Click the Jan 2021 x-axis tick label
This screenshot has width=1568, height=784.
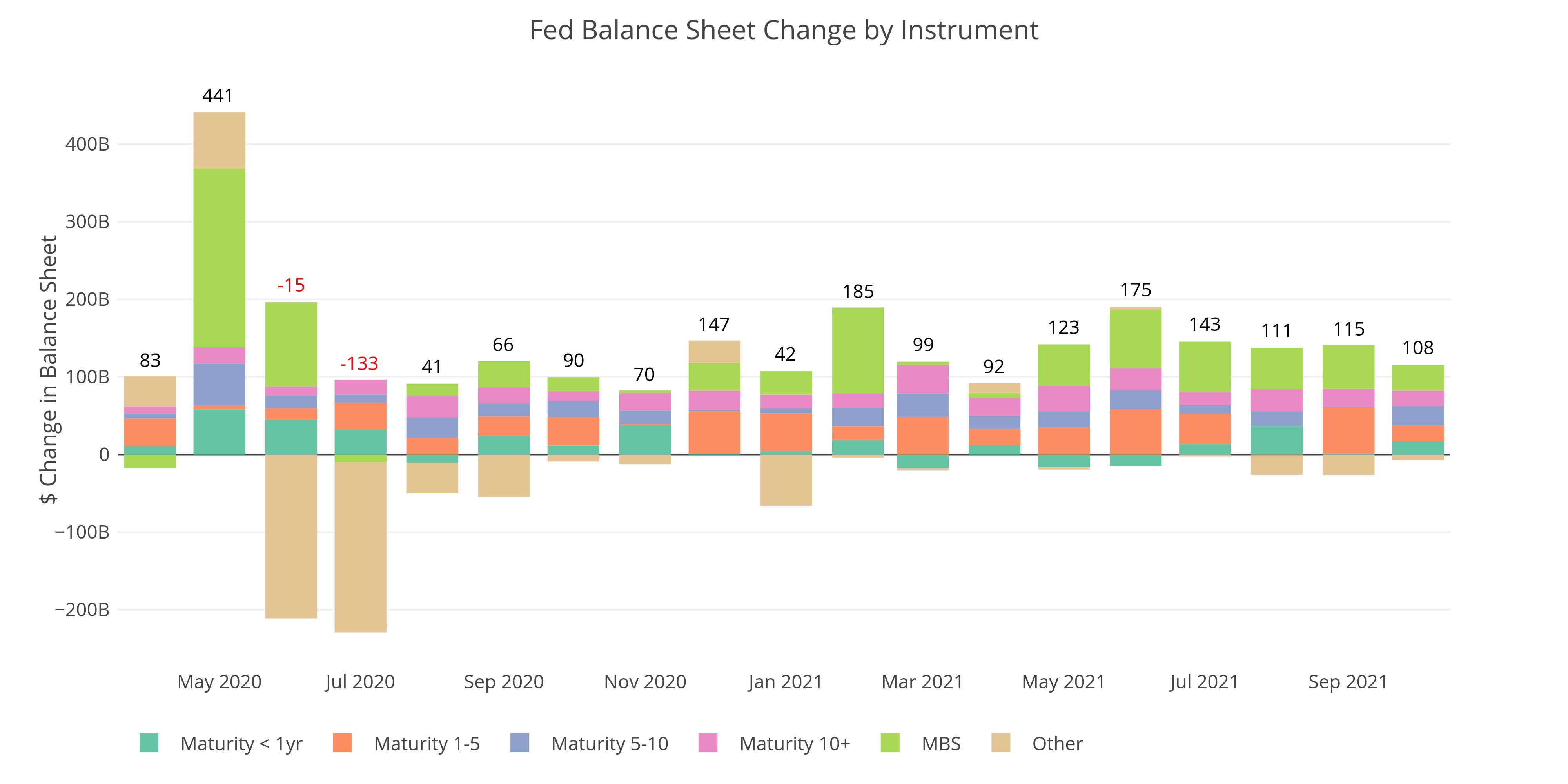click(x=785, y=682)
